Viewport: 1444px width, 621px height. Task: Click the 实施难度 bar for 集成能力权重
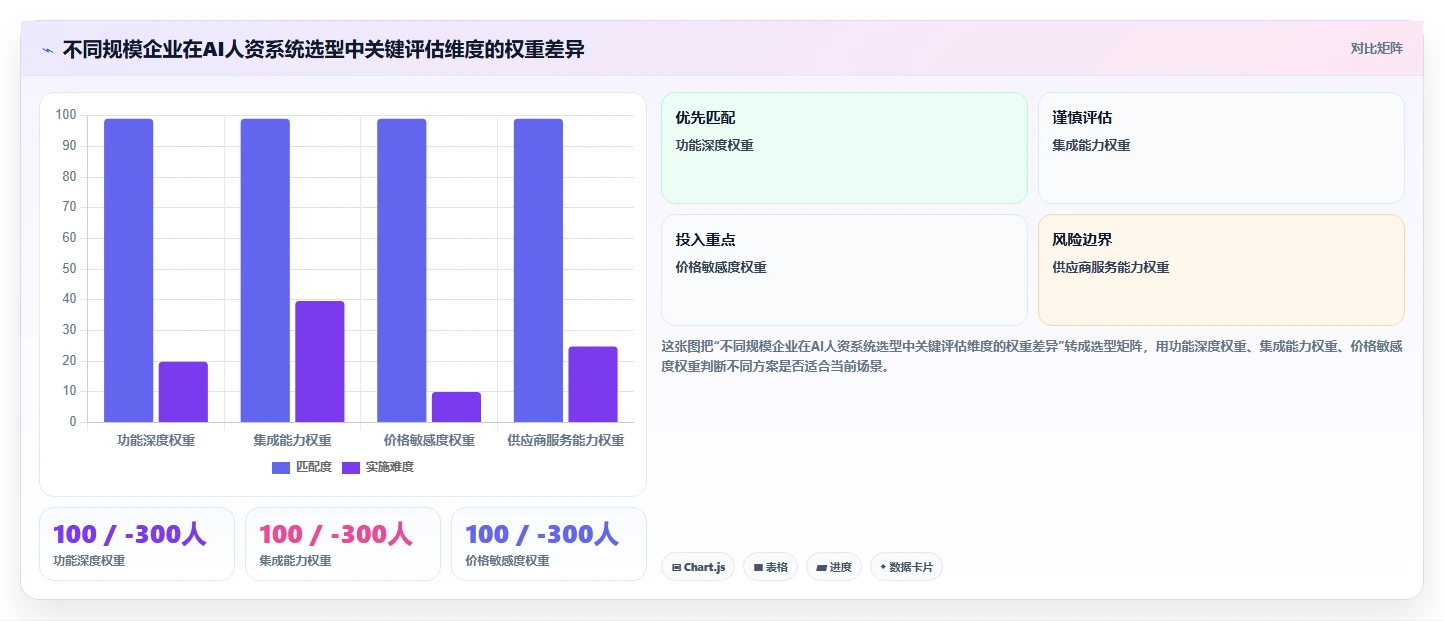click(x=320, y=361)
